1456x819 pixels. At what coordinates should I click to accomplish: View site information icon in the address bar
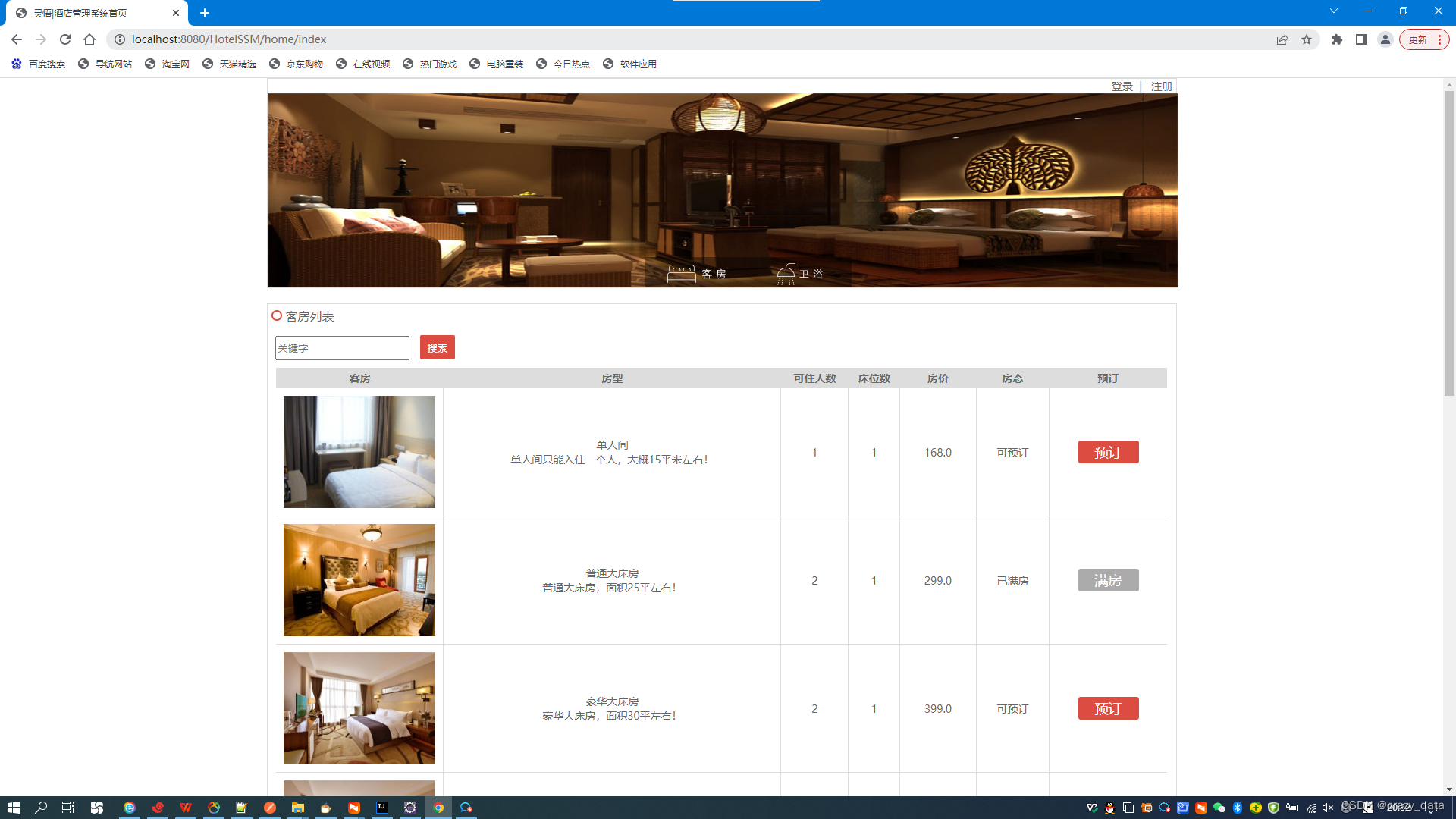(119, 39)
